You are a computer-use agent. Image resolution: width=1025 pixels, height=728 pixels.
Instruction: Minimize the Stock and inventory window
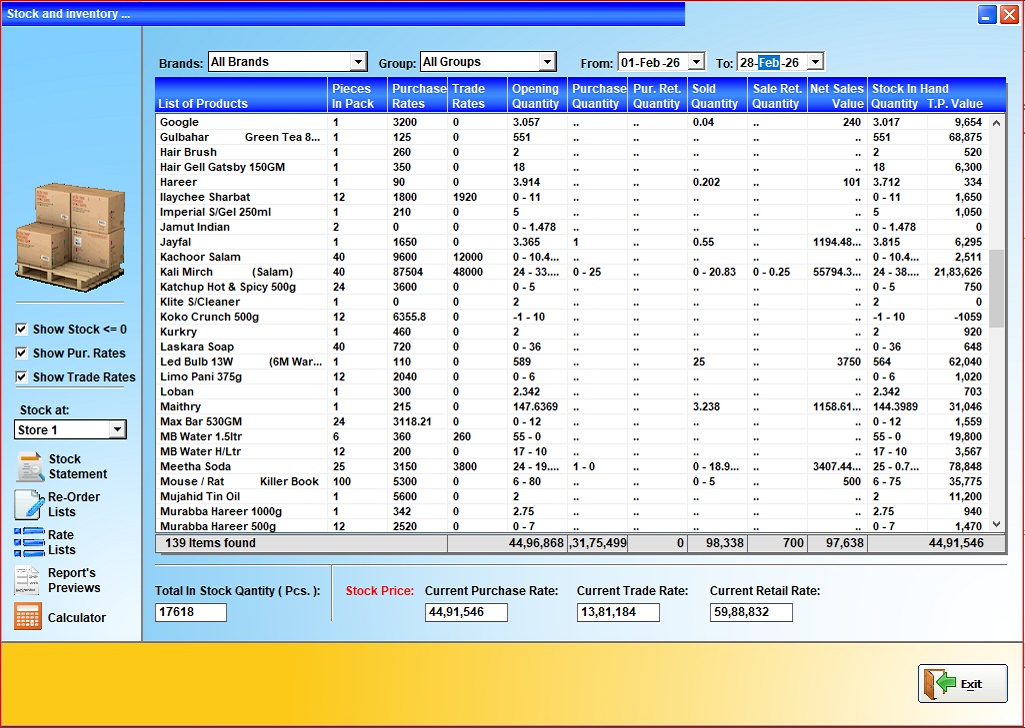(x=987, y=14)
